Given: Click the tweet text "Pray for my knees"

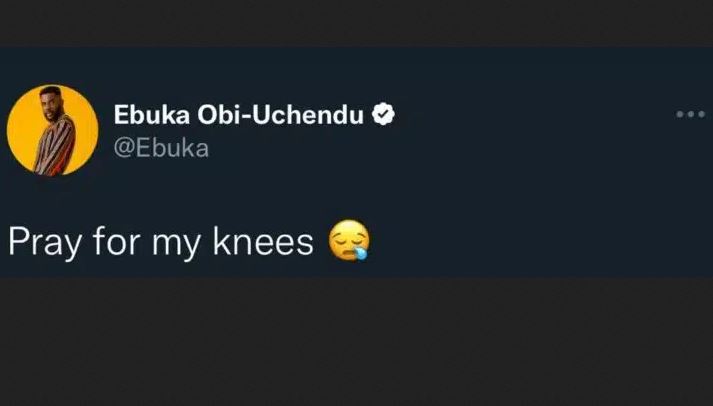Looking at the screenshot, I should click(160, 241).
